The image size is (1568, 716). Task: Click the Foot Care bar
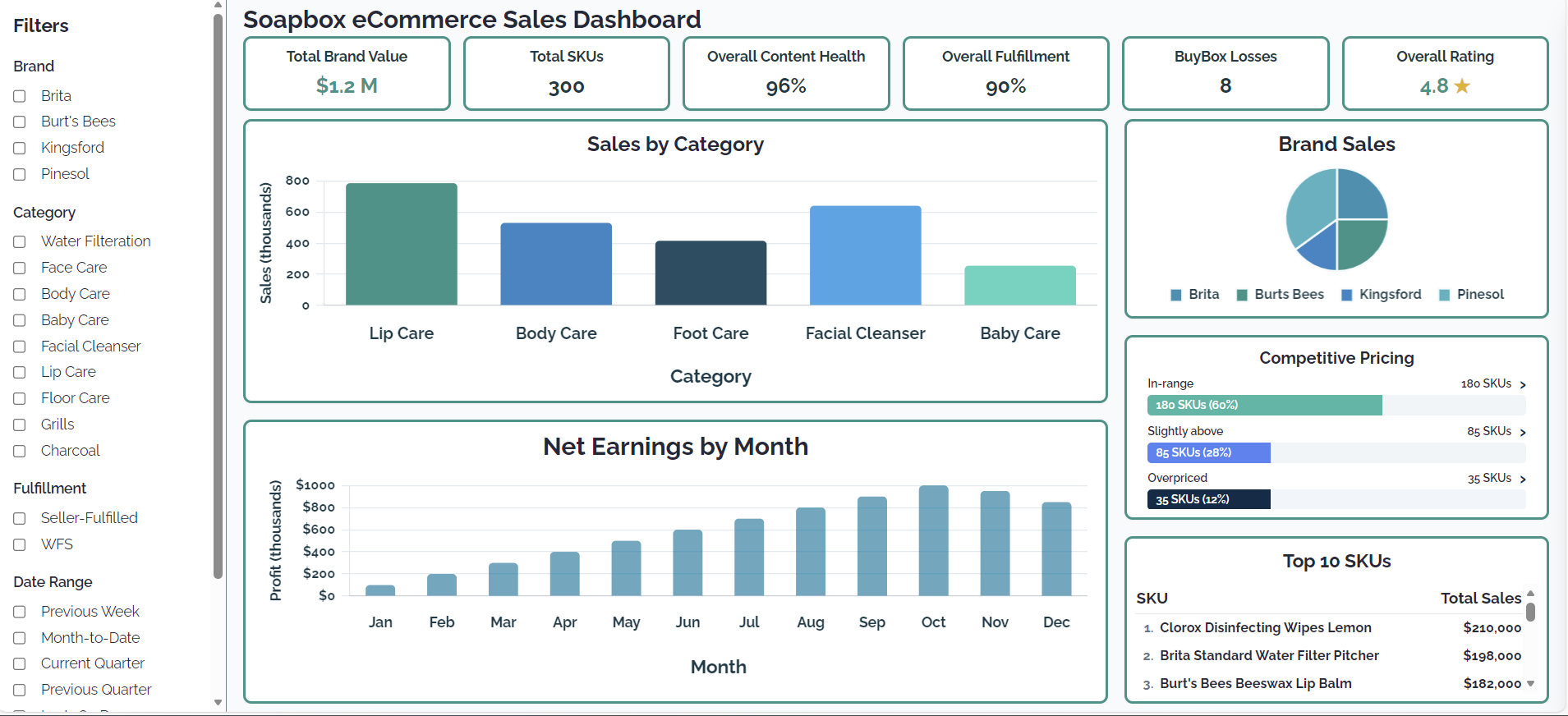click(x=711, y=273)
